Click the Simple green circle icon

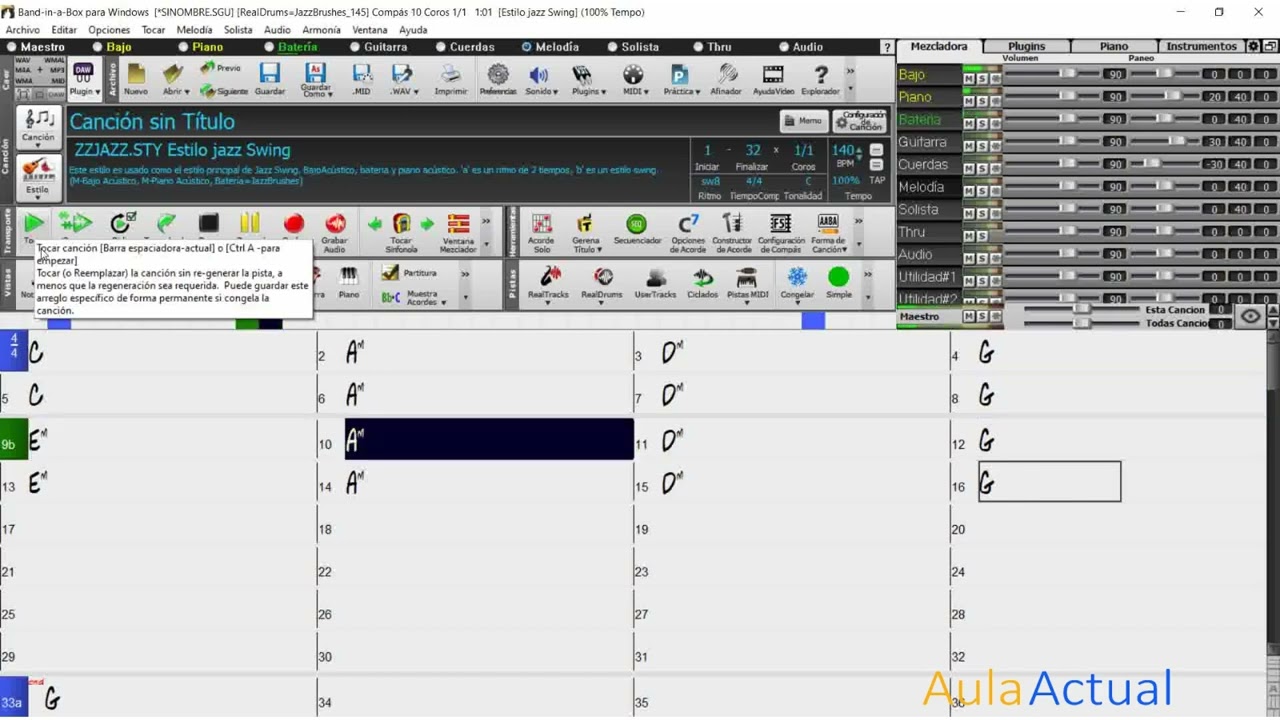click(x=839, y=283)
